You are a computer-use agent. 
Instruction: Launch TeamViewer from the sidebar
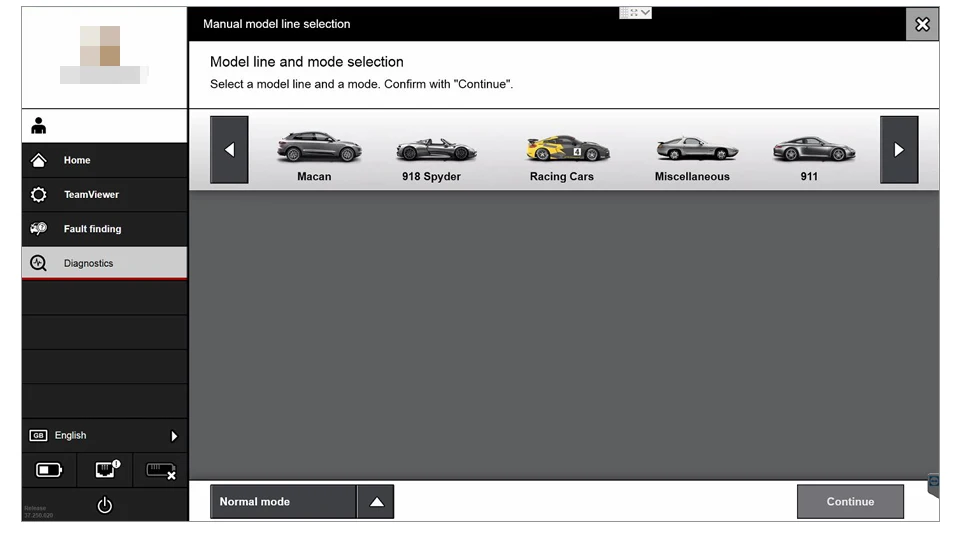coord(105,195)
